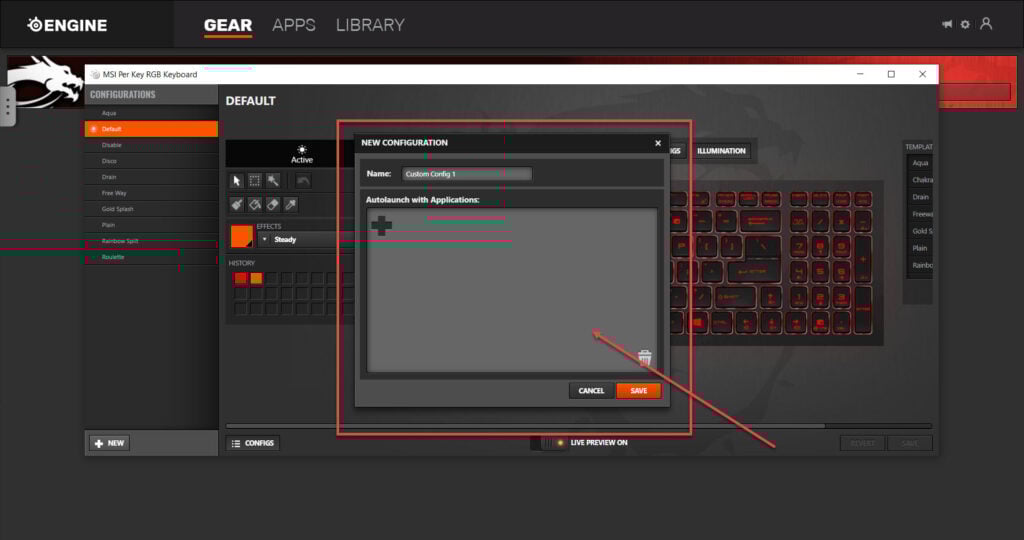Open the user account menu icon
The image size is (1024, 540).
pos(986,24)
